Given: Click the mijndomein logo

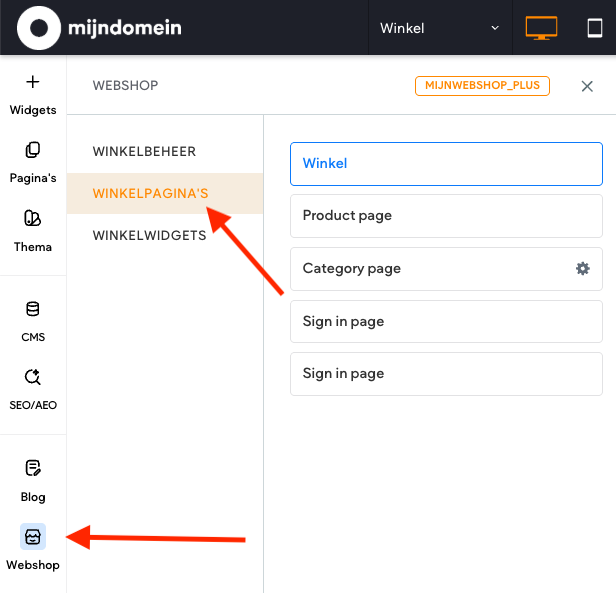Looking at the screenshot, I should (100, 27).
